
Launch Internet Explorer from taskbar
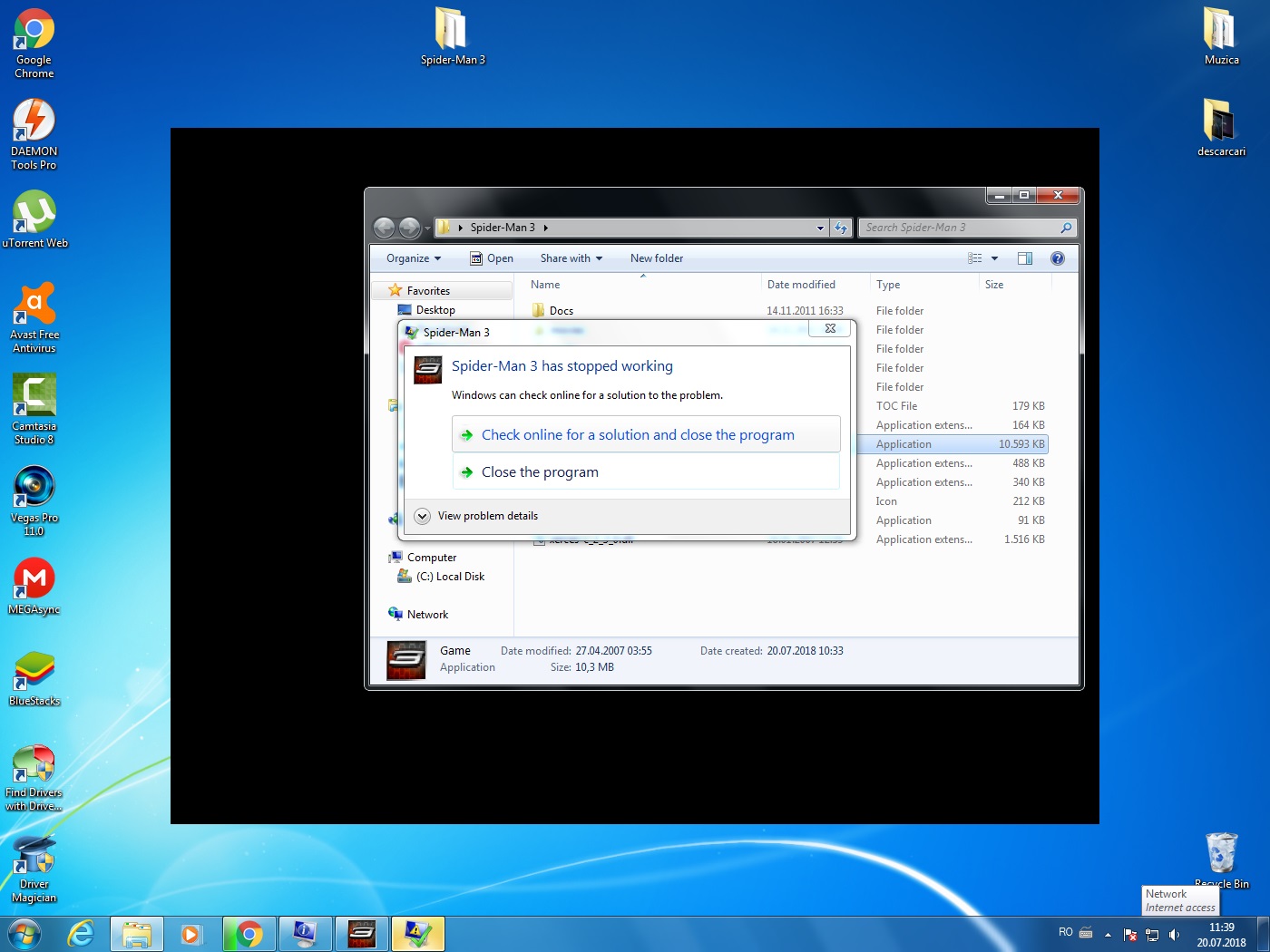pyautogui.click(x=82, y=934)
